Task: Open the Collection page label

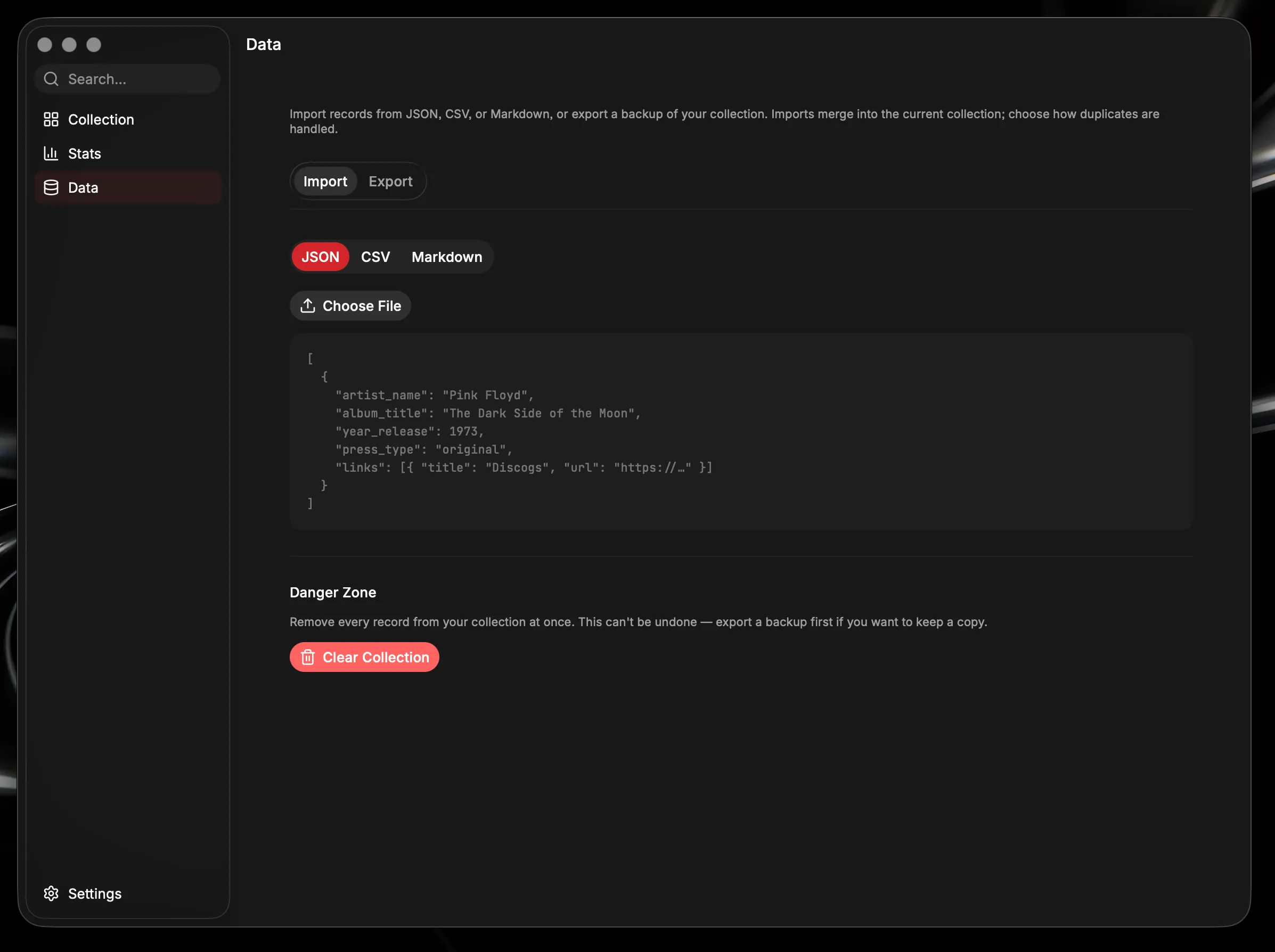Action: point(101,119)
